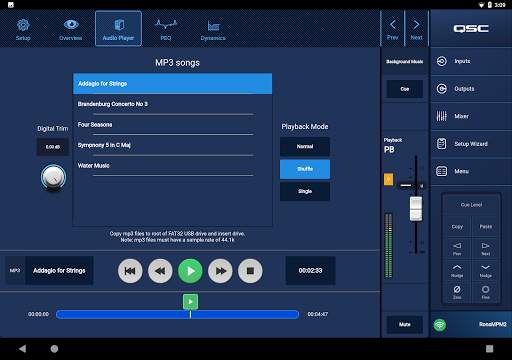Click the total duration 00:04:47

318,314
